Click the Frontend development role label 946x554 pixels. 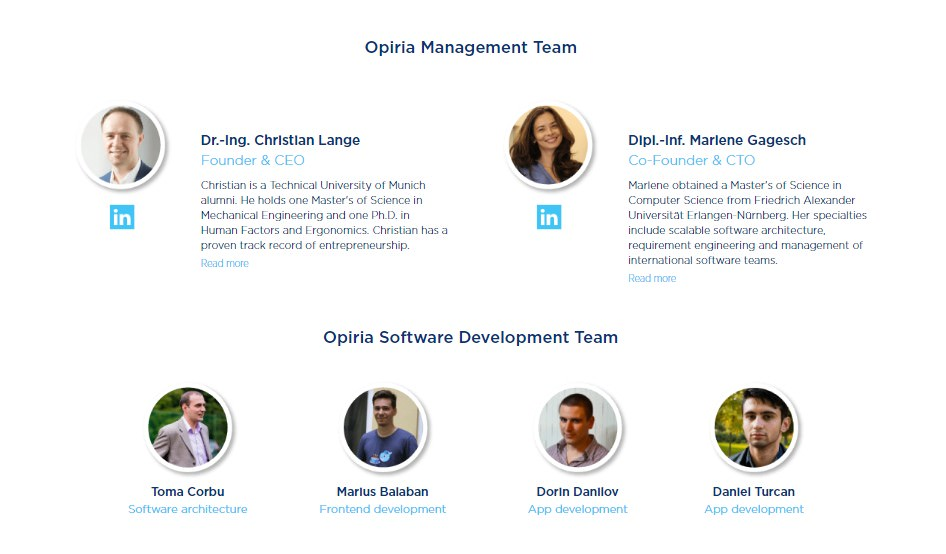tap(383, 509)
